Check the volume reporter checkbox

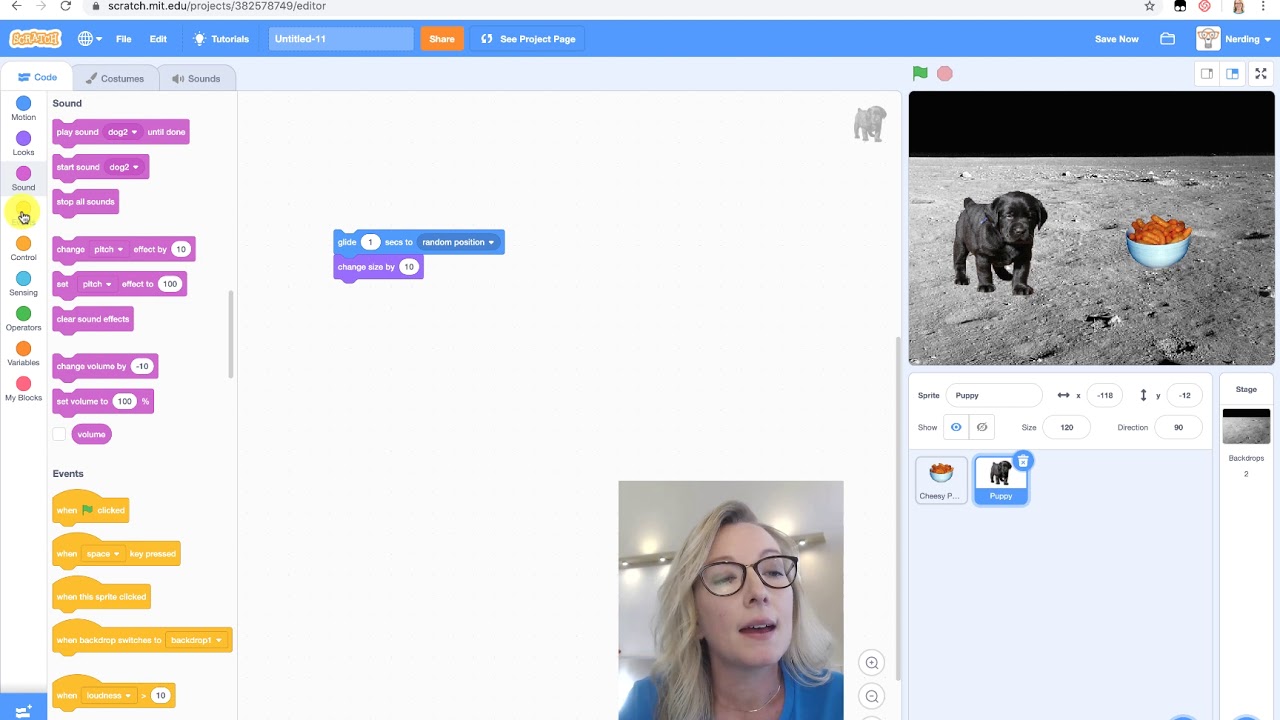click(59, 434)
